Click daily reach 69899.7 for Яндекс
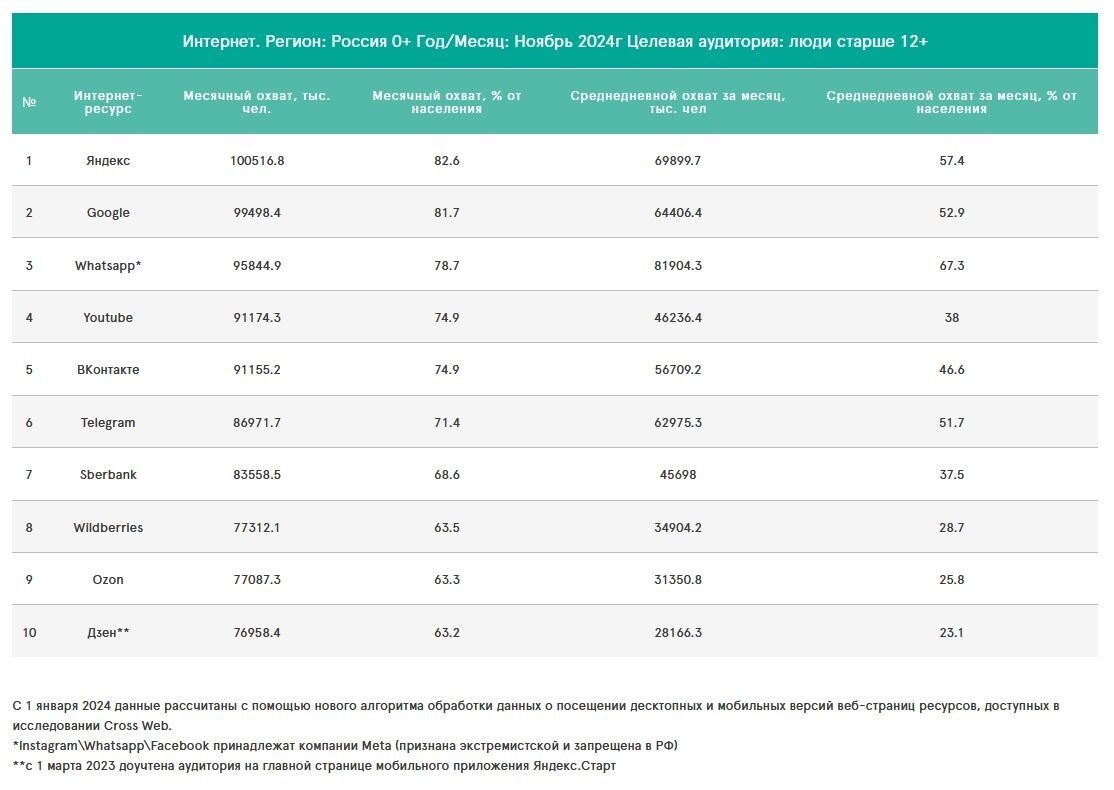The height and width of the screenshot is (790, 1114). click(678, 161)
